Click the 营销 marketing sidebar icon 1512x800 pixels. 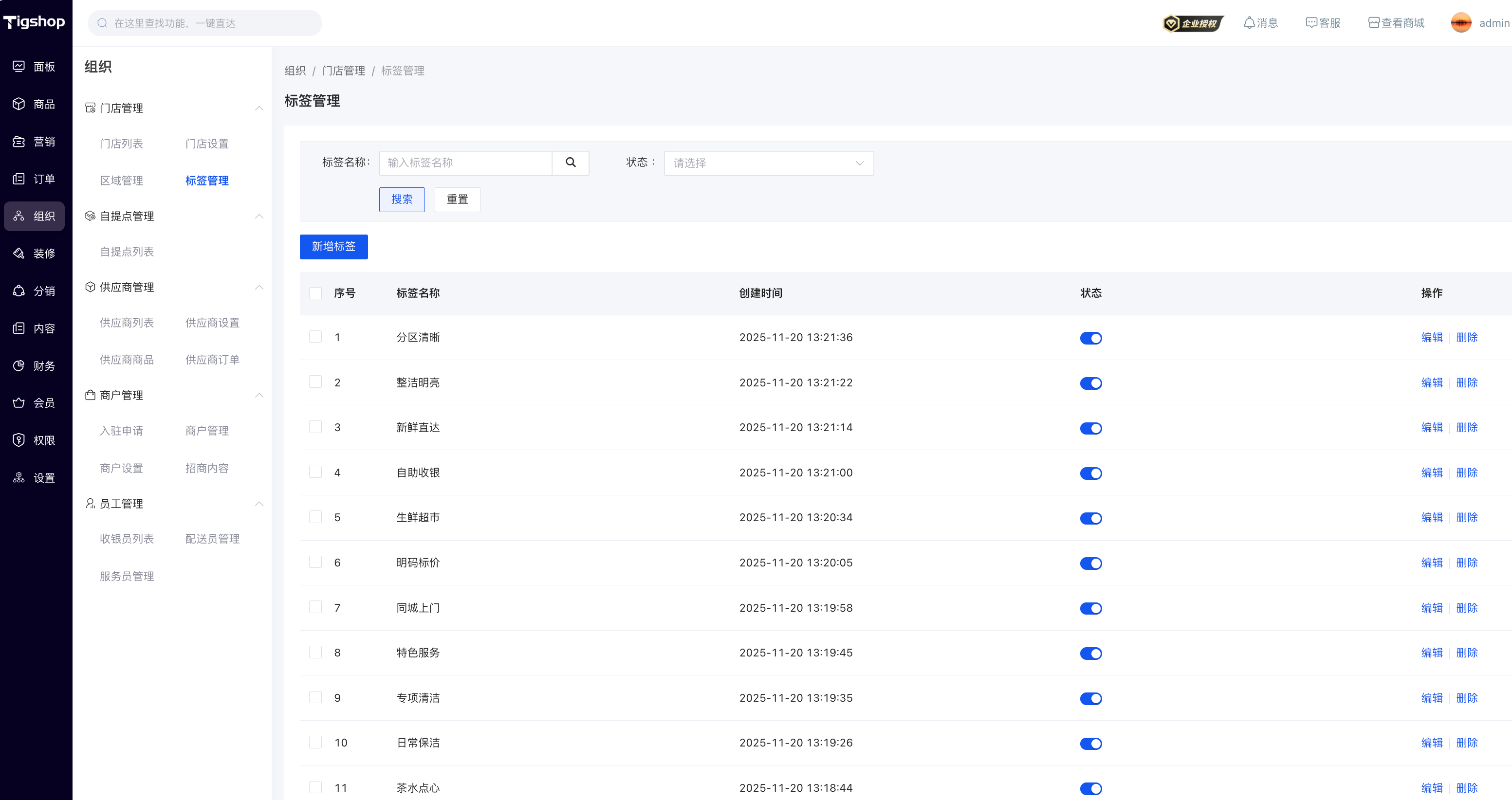19,142
